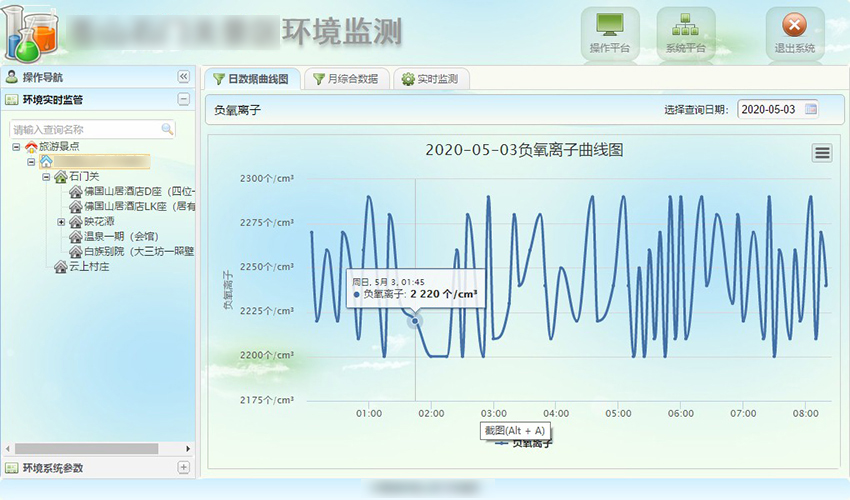Image resolution: width=850 pixels, height=500 pixels.
Task: Open the chart hamburger menu icon
Action: pyautogui.click(x=822, y=152)
